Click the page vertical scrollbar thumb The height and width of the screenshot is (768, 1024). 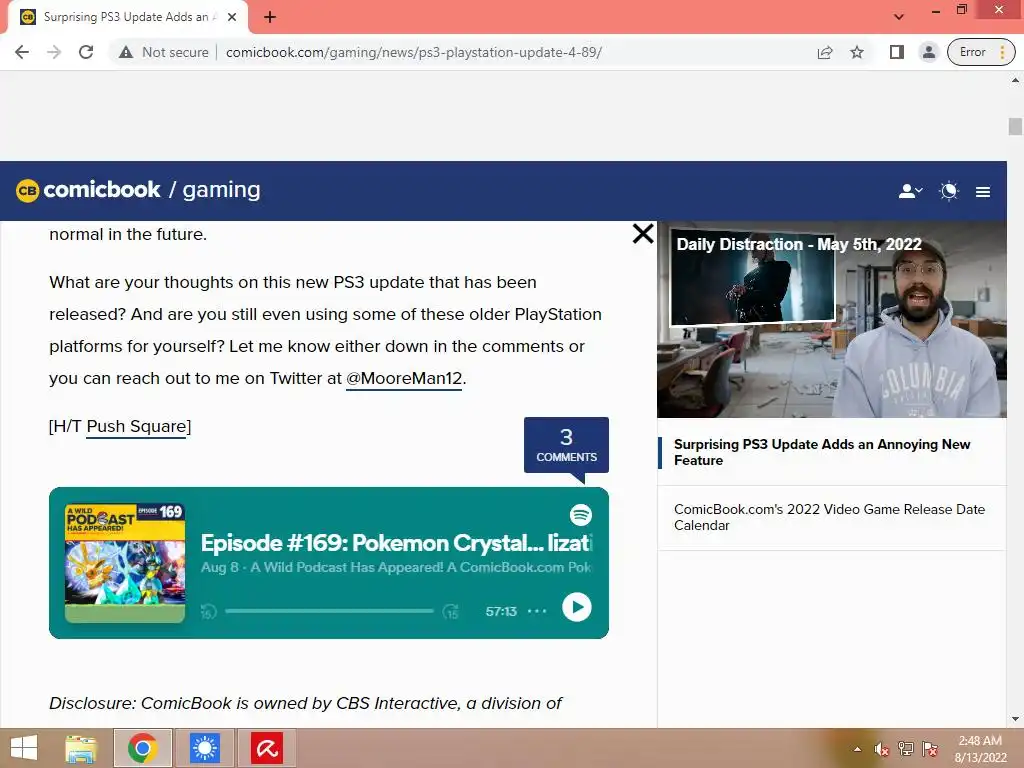click(x=1015, y=126)
